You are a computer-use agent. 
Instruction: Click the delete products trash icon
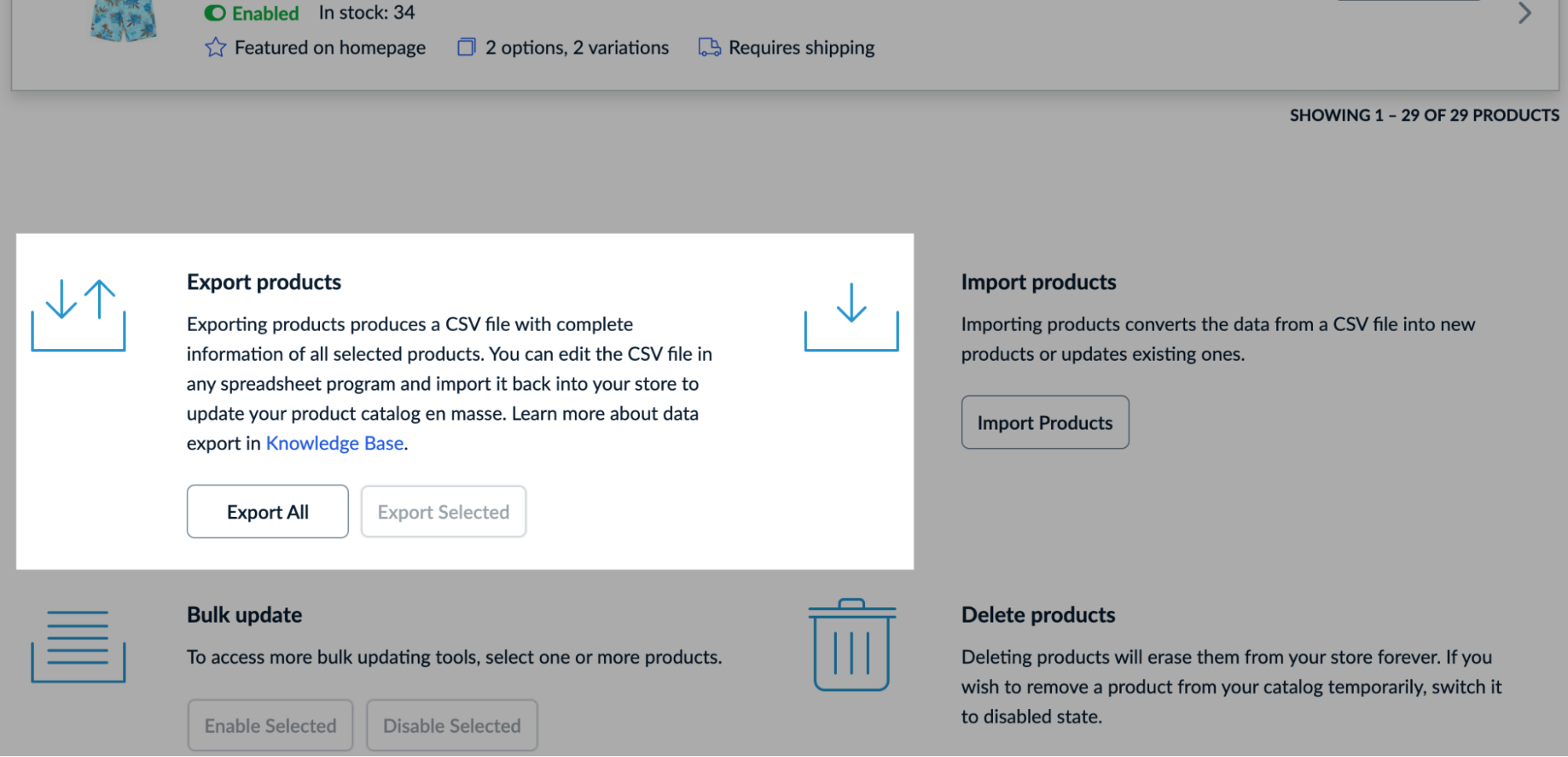(851, 647)
